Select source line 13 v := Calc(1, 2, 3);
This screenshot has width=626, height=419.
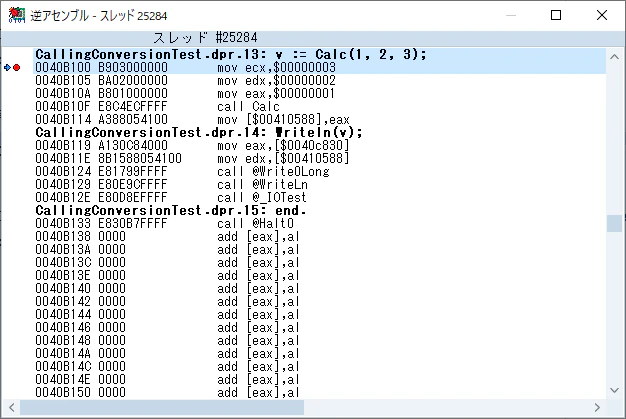click(319, 54)
